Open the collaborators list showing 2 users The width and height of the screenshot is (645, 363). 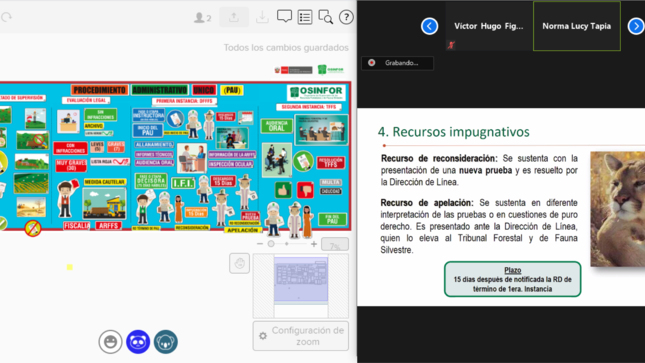coord(202,18)
